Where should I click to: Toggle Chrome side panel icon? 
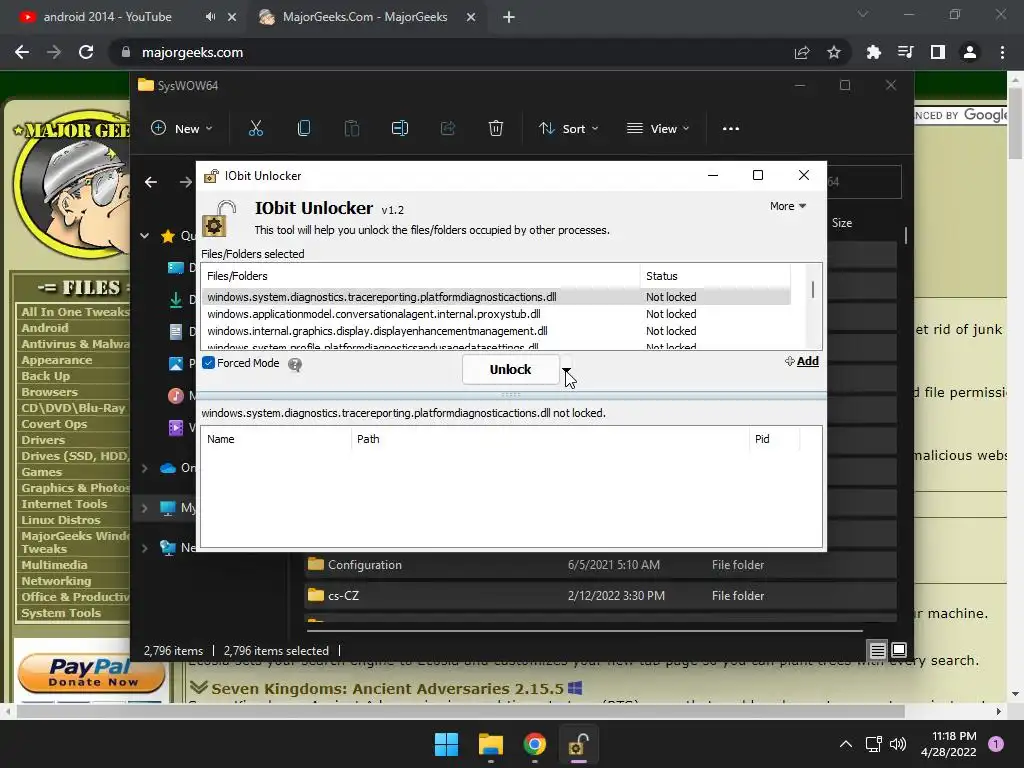tap(938, 52)
